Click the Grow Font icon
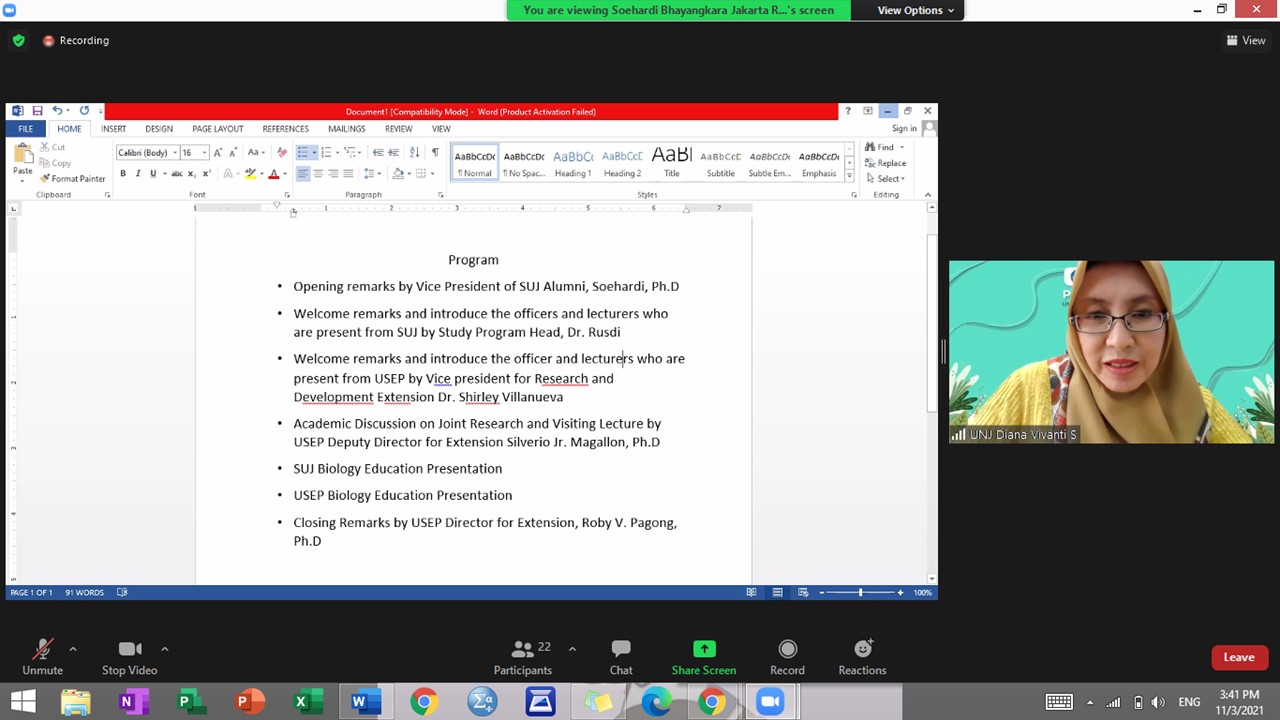 point(218,152)
